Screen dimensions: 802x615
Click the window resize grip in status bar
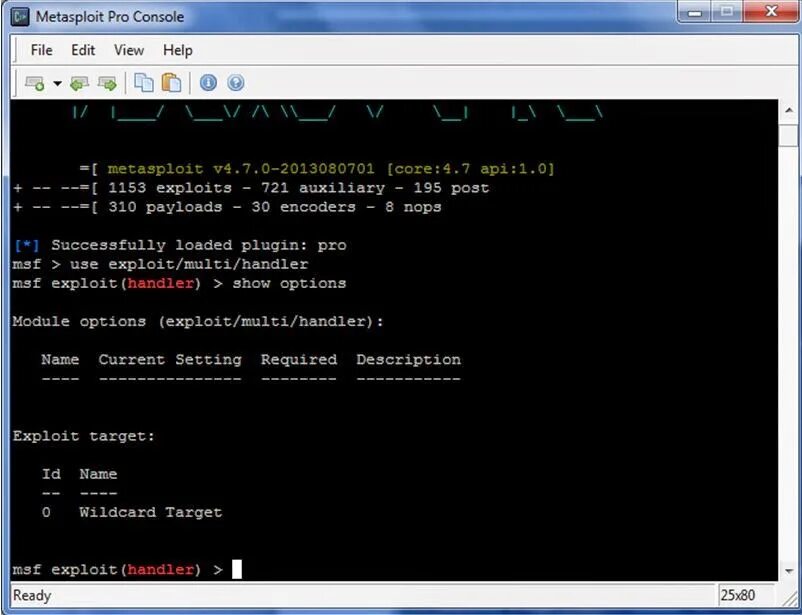(x=790, y=597)
